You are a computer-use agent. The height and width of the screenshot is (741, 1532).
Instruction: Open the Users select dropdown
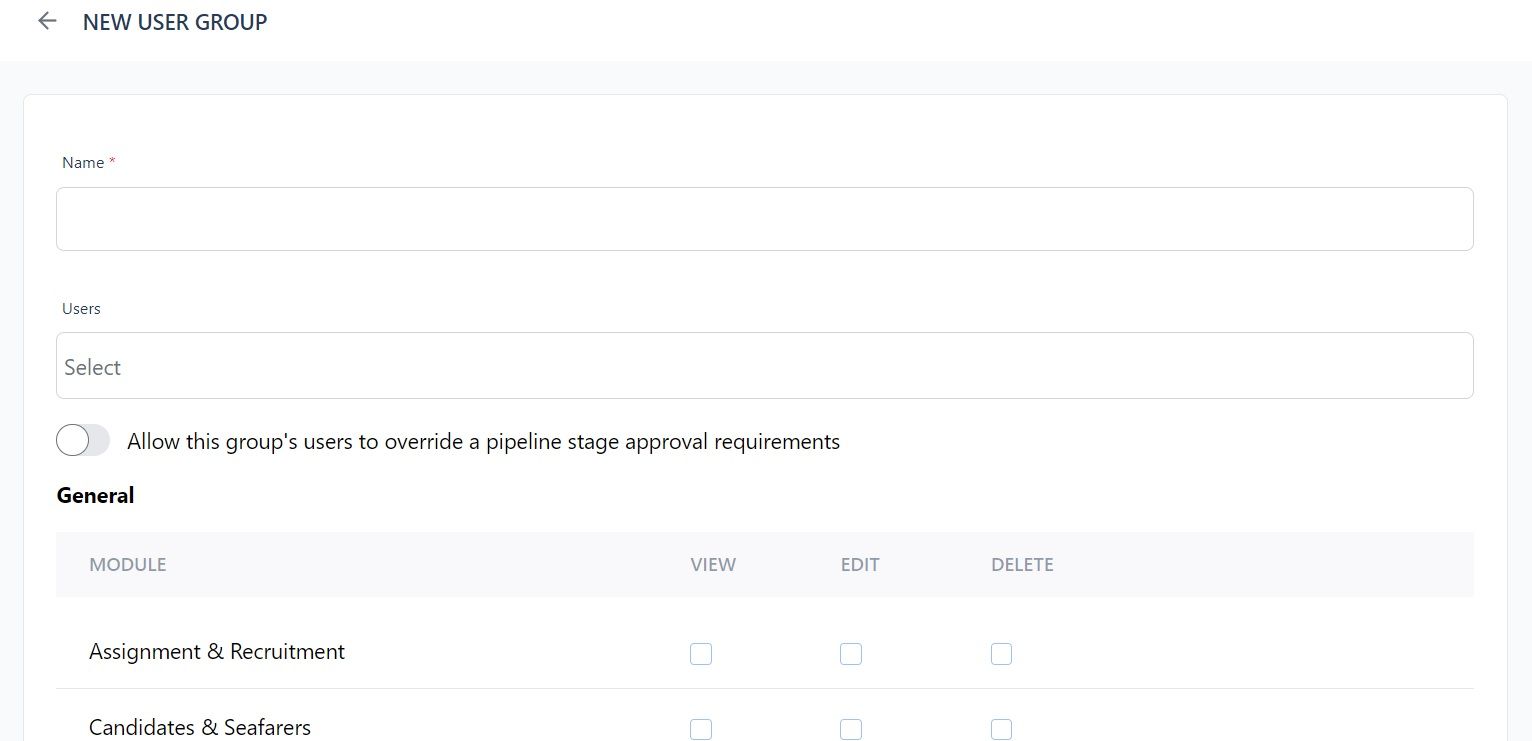click(764, 366)
